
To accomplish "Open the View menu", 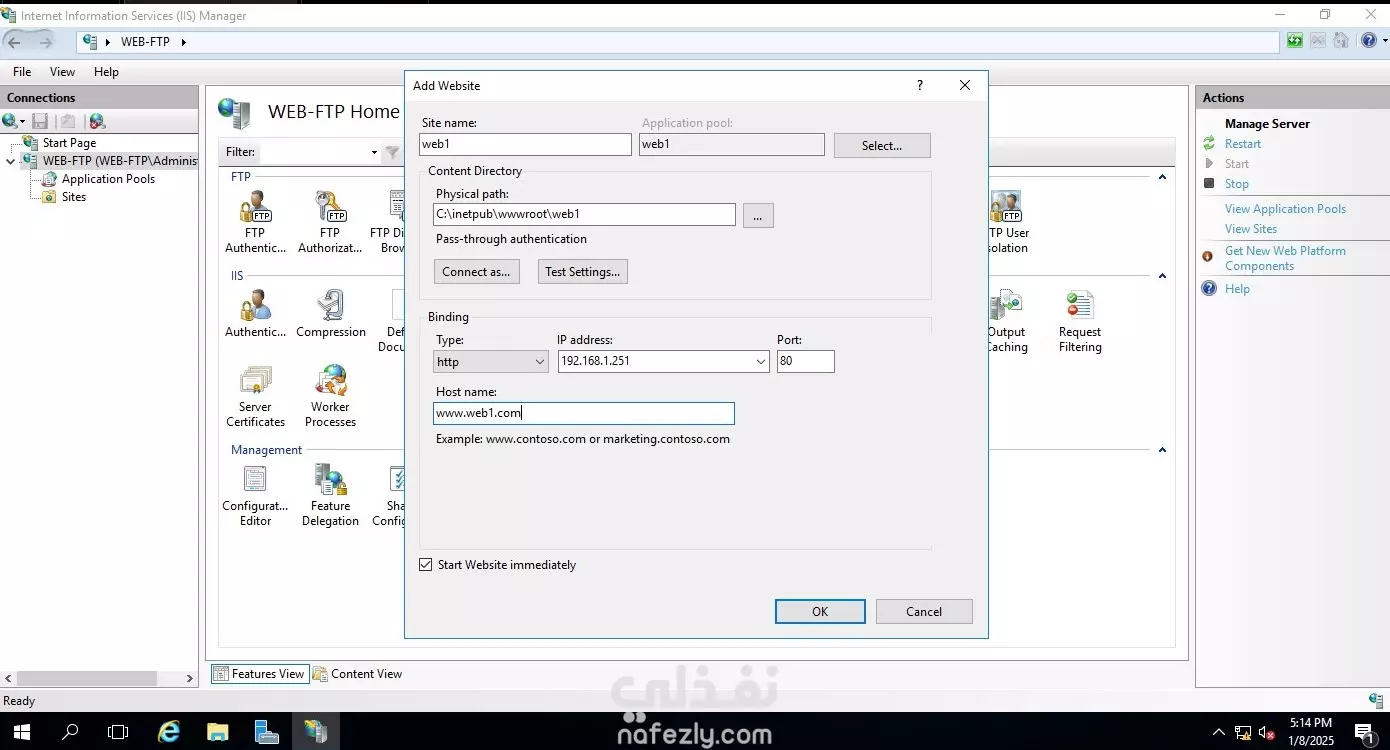I will point(62,72).
